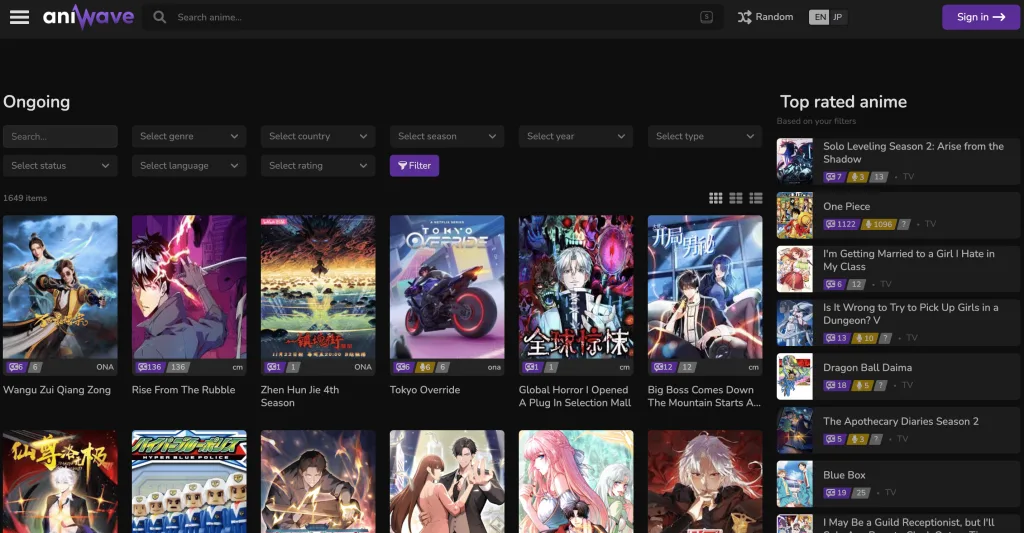Open Big Boss Comes Down The Mountain title
Viewport: 1024px width, 533px height.
pyautogui.click(x=704, y=396)
